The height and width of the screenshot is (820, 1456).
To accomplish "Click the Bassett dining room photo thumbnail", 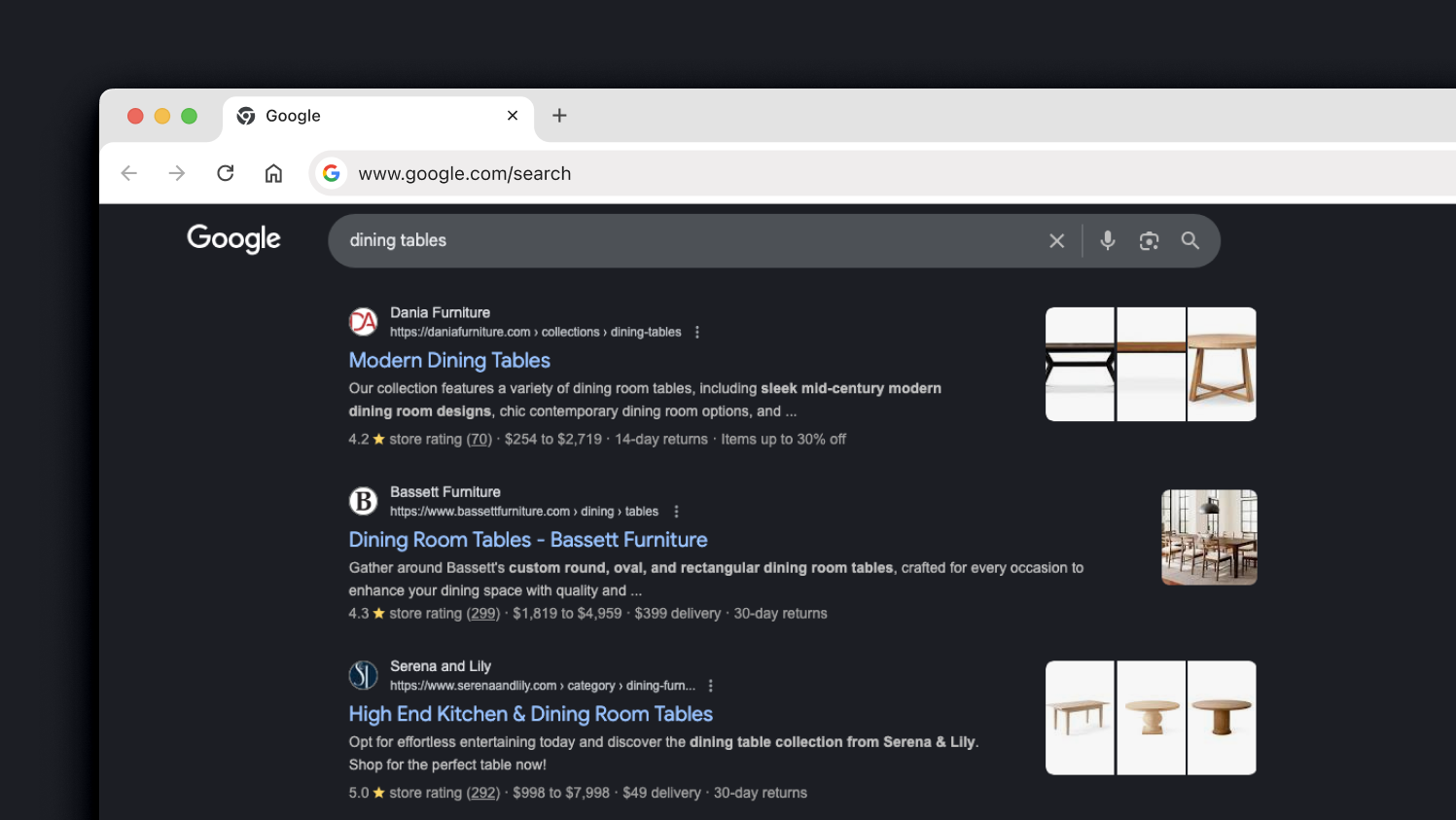I will tap(1208, 537).
